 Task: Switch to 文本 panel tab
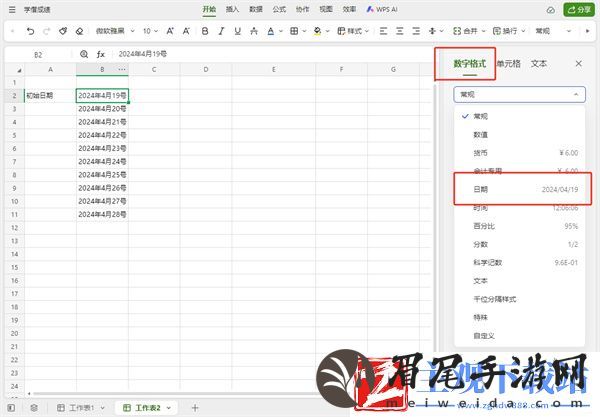(538, 64)
